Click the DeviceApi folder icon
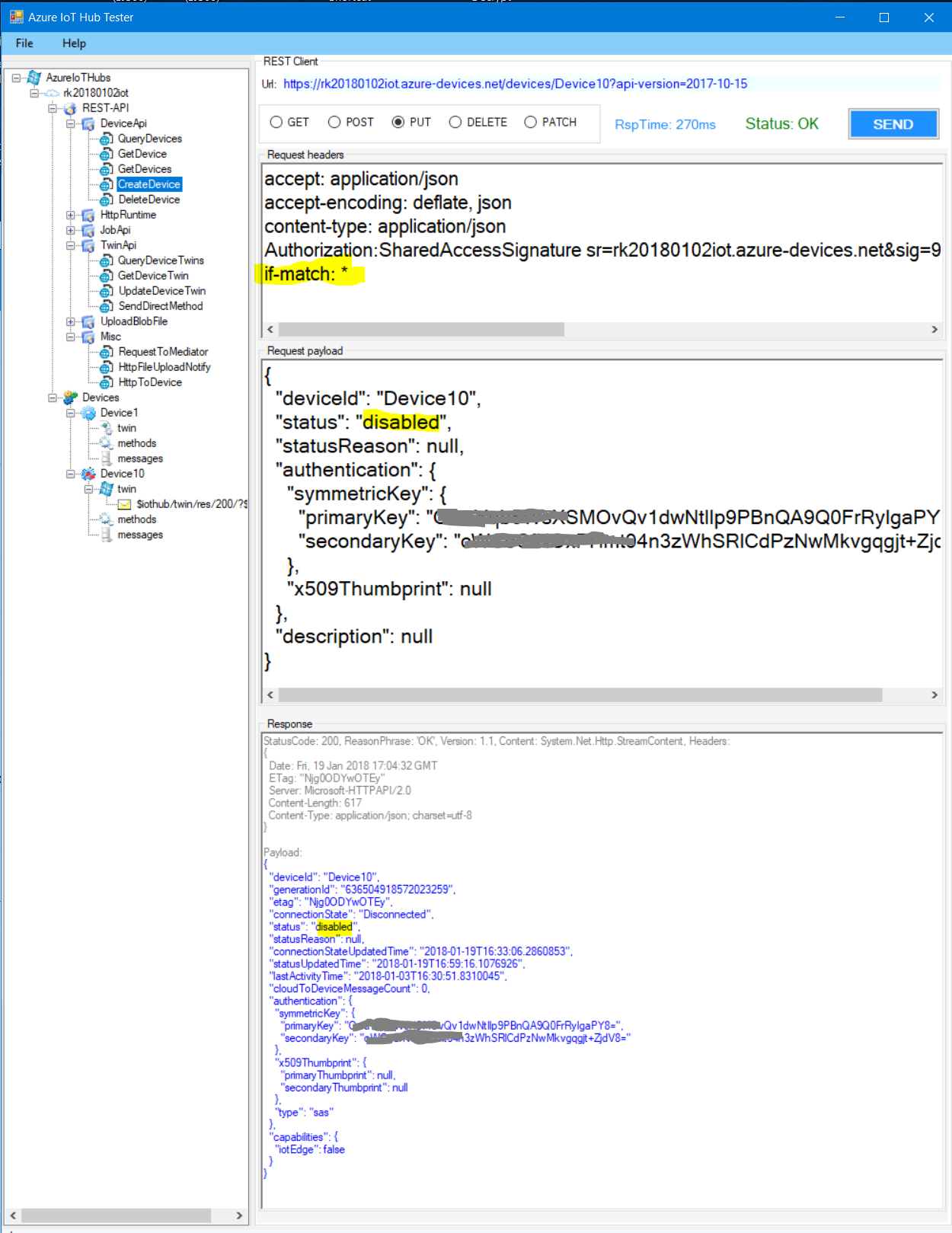Image resolution: width=952 pixels, height=1233 pixels. 88,123
